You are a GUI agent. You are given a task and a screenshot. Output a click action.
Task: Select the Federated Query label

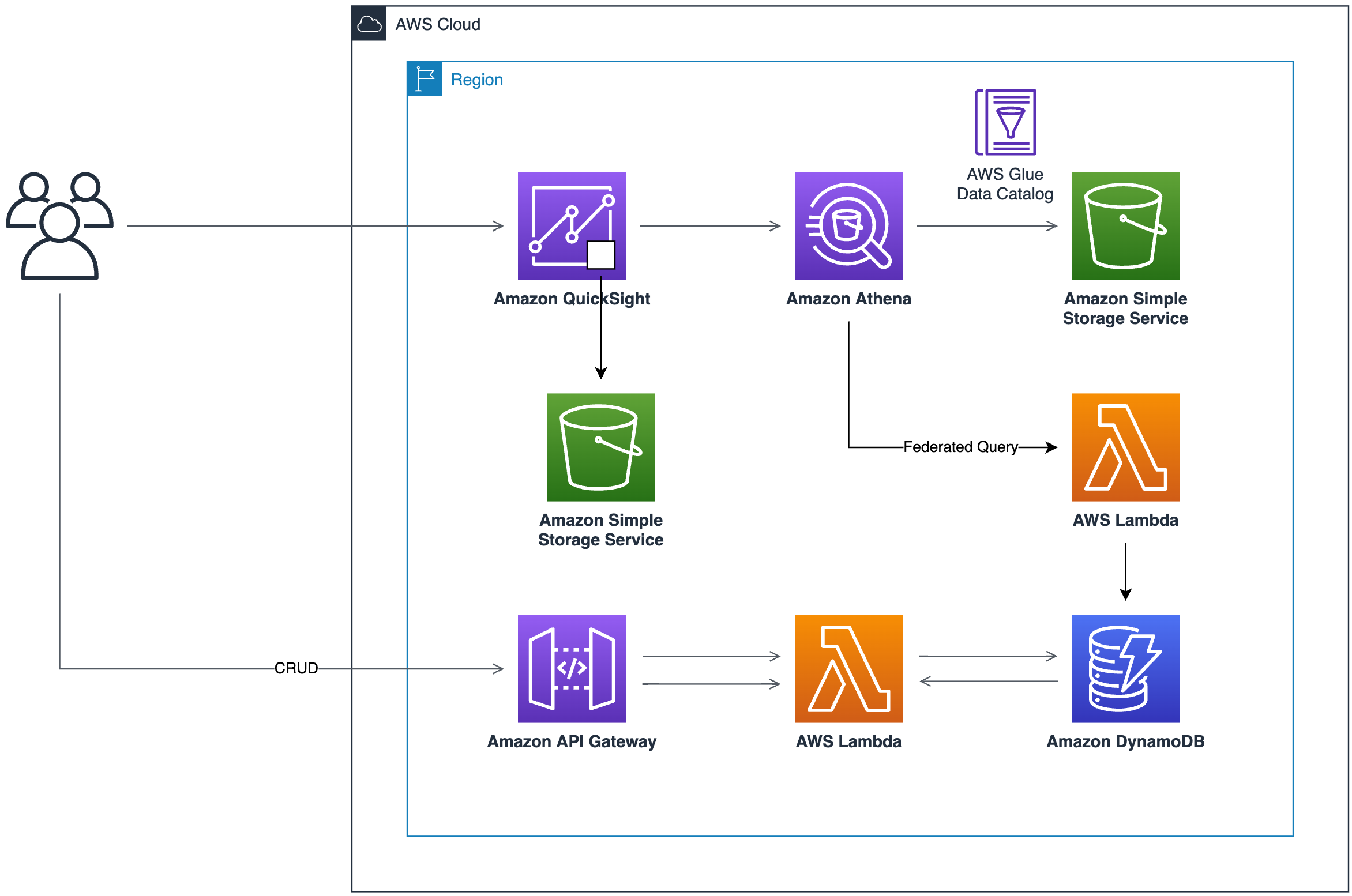(960, 447)
